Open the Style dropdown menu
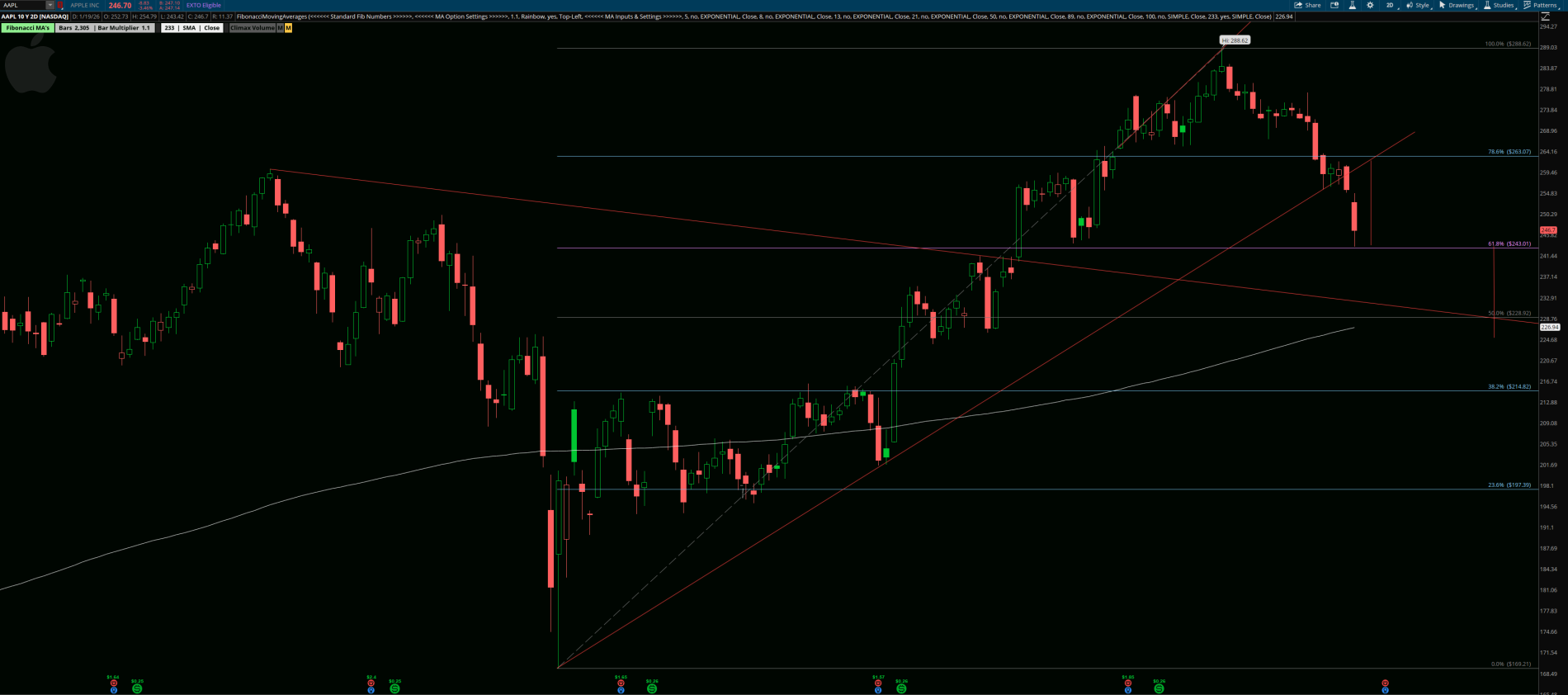 tap(1419, 5)
